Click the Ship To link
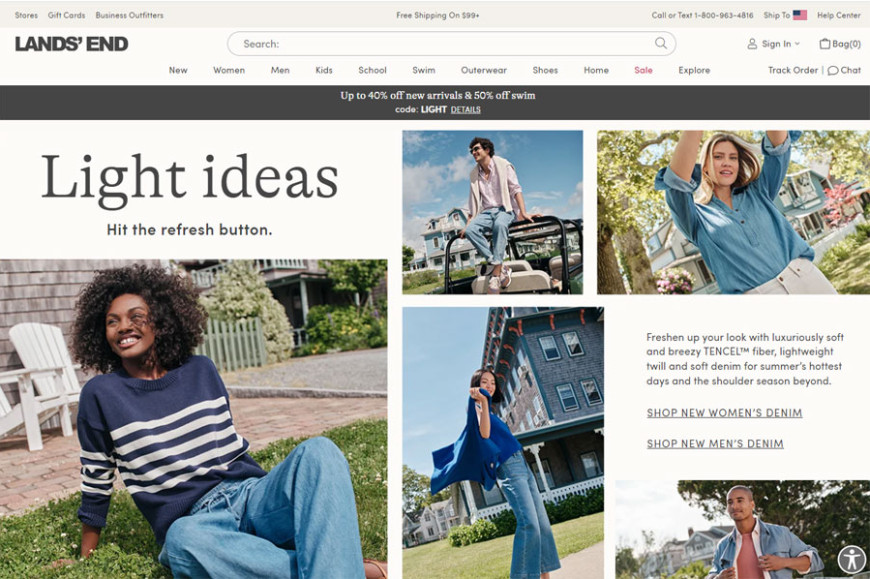870x579 pixels. [x=777, y=15]
